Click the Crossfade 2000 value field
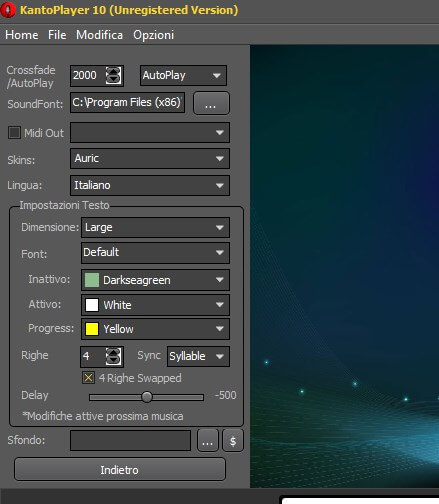The image size is (439, 504). (x=88, y=76)
